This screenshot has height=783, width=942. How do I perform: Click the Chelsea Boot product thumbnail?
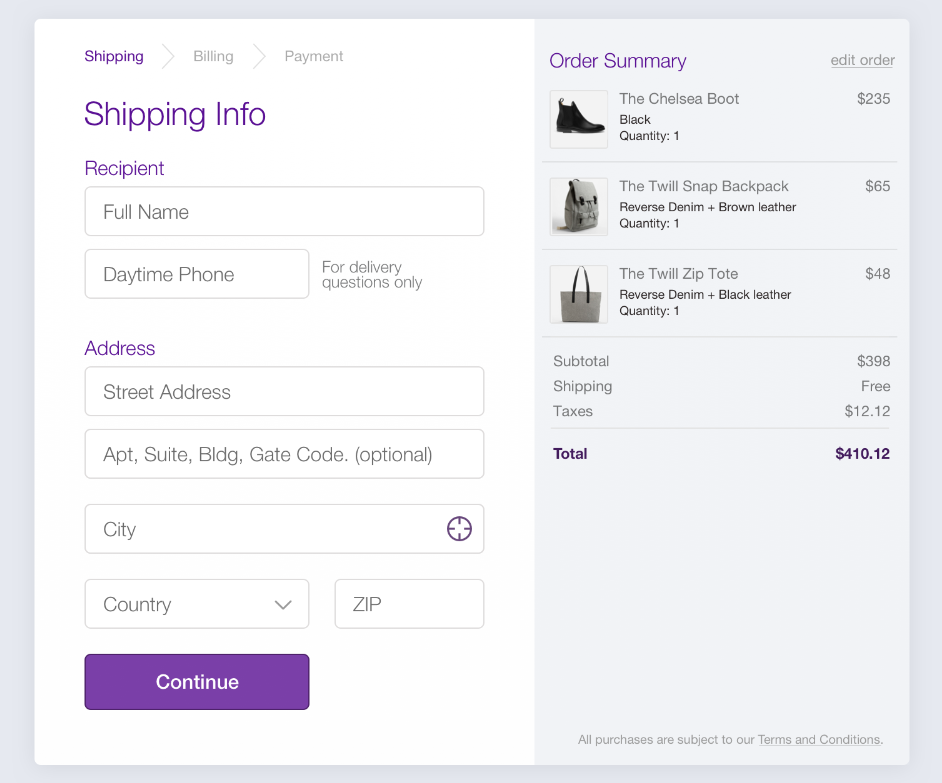(579, 119)
